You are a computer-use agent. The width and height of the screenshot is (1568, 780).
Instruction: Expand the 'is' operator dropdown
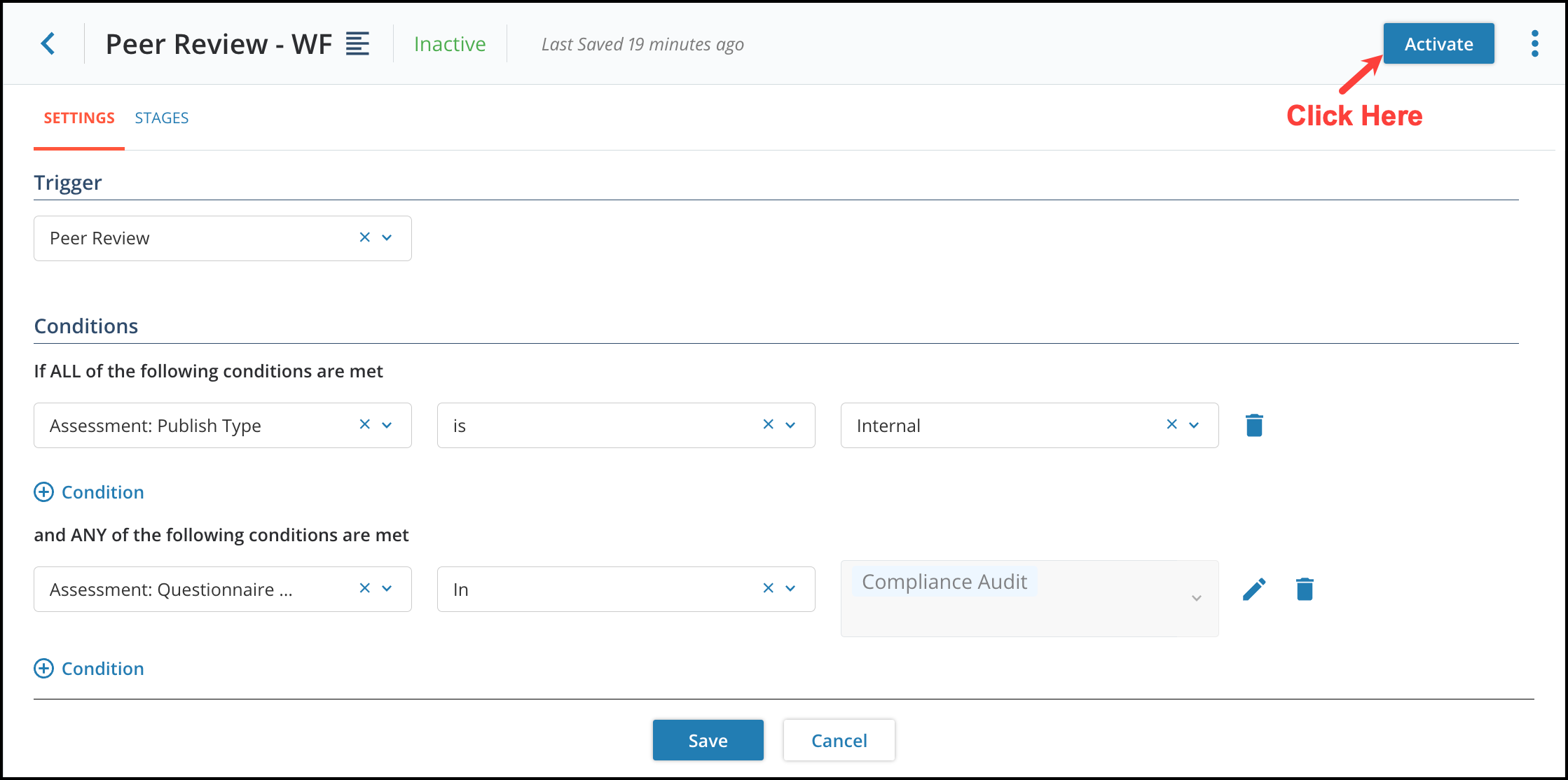(x=790, y=425)
